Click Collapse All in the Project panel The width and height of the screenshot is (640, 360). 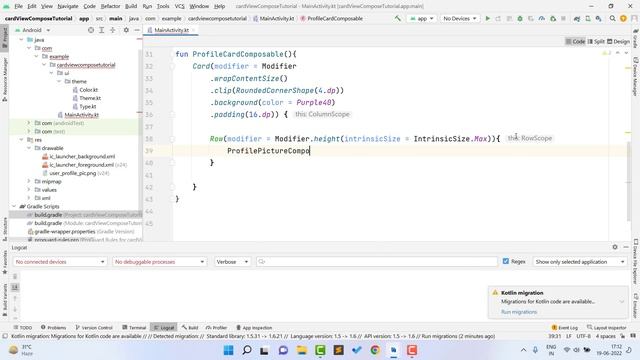pos(112,30)
